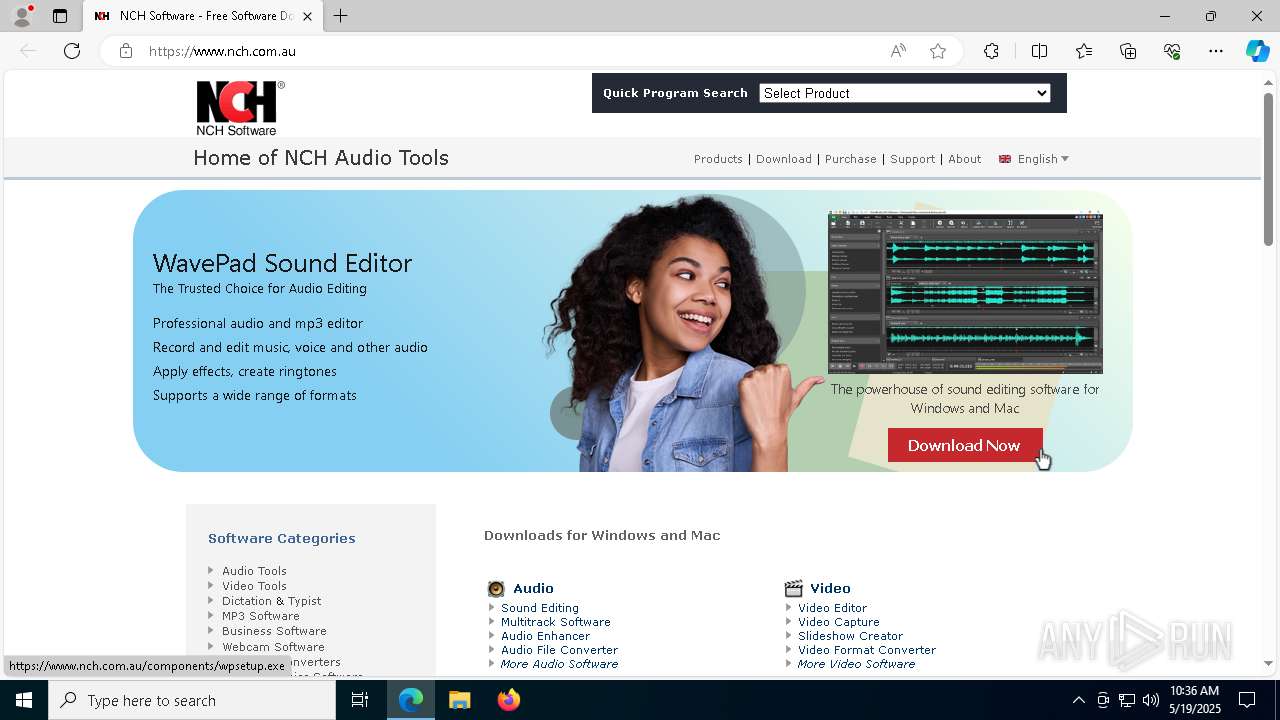Image resolution: width=1280 pixels, height=720 pixels.
Task: Click the Audio category speaker icon
Action: (x=496, y=588)
